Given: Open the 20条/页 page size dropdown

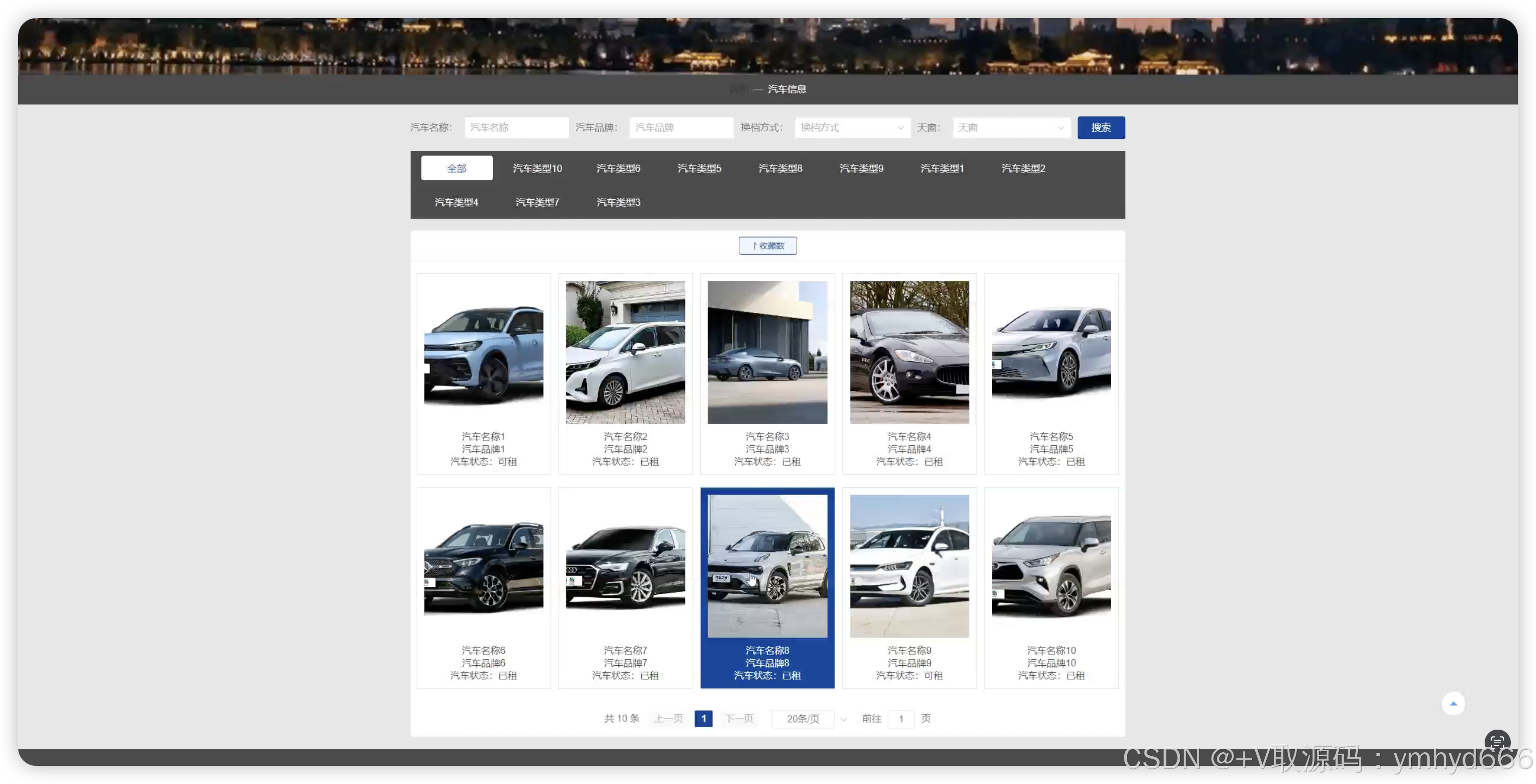Looking at the screenshot, I should click(809, 719).
